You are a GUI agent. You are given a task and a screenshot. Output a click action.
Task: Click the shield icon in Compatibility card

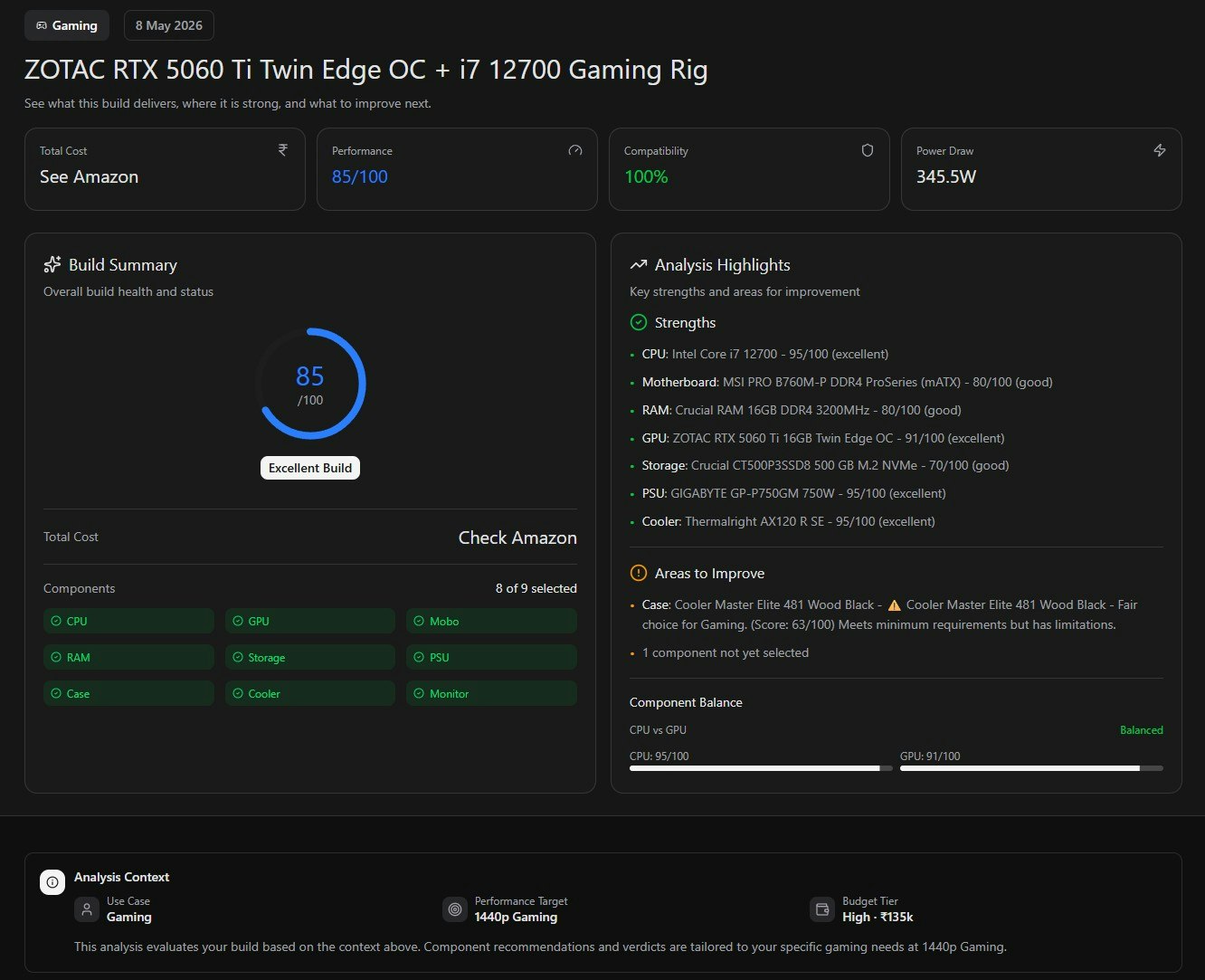pos(868,150)
